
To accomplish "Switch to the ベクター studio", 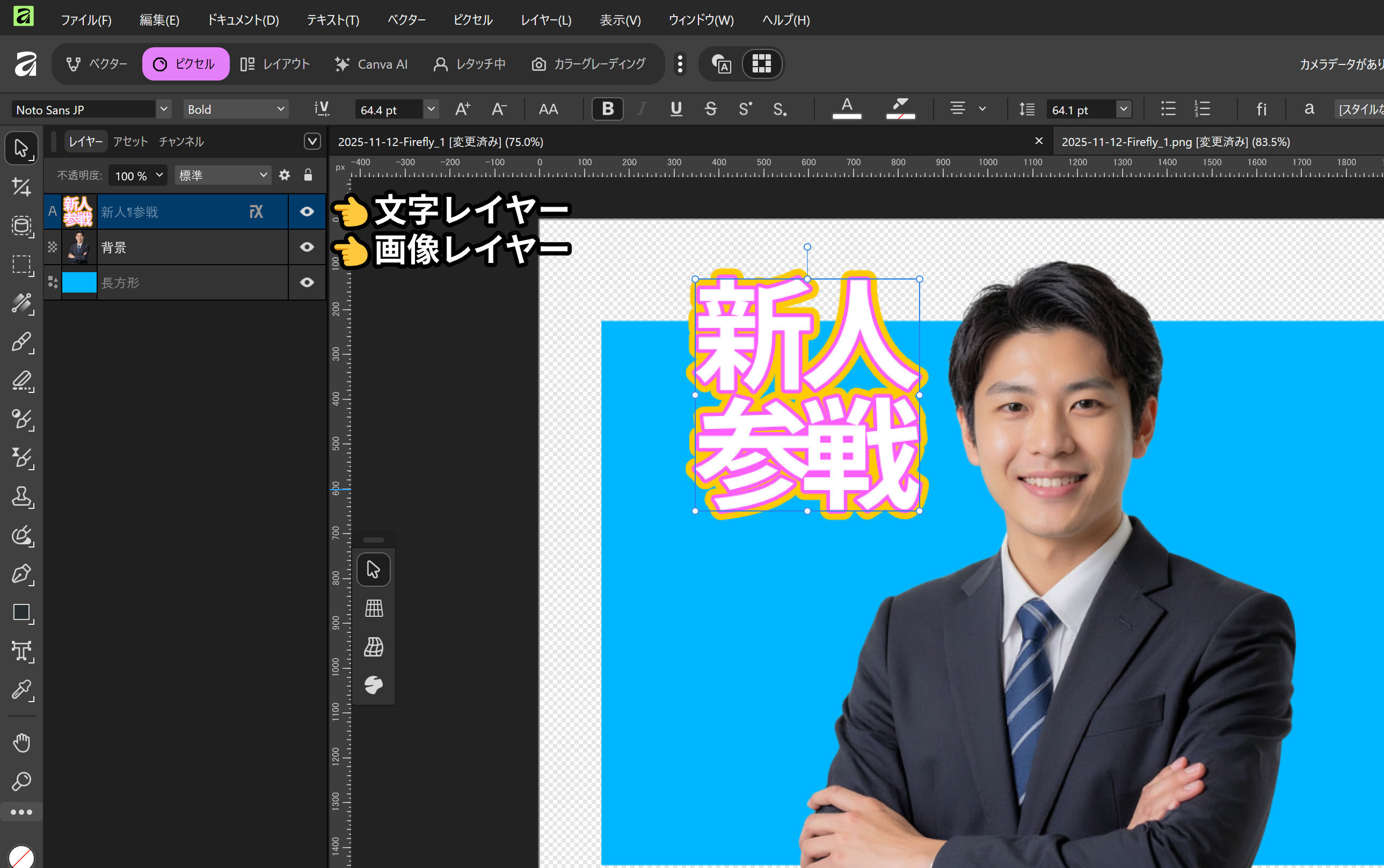I will 97,64.
